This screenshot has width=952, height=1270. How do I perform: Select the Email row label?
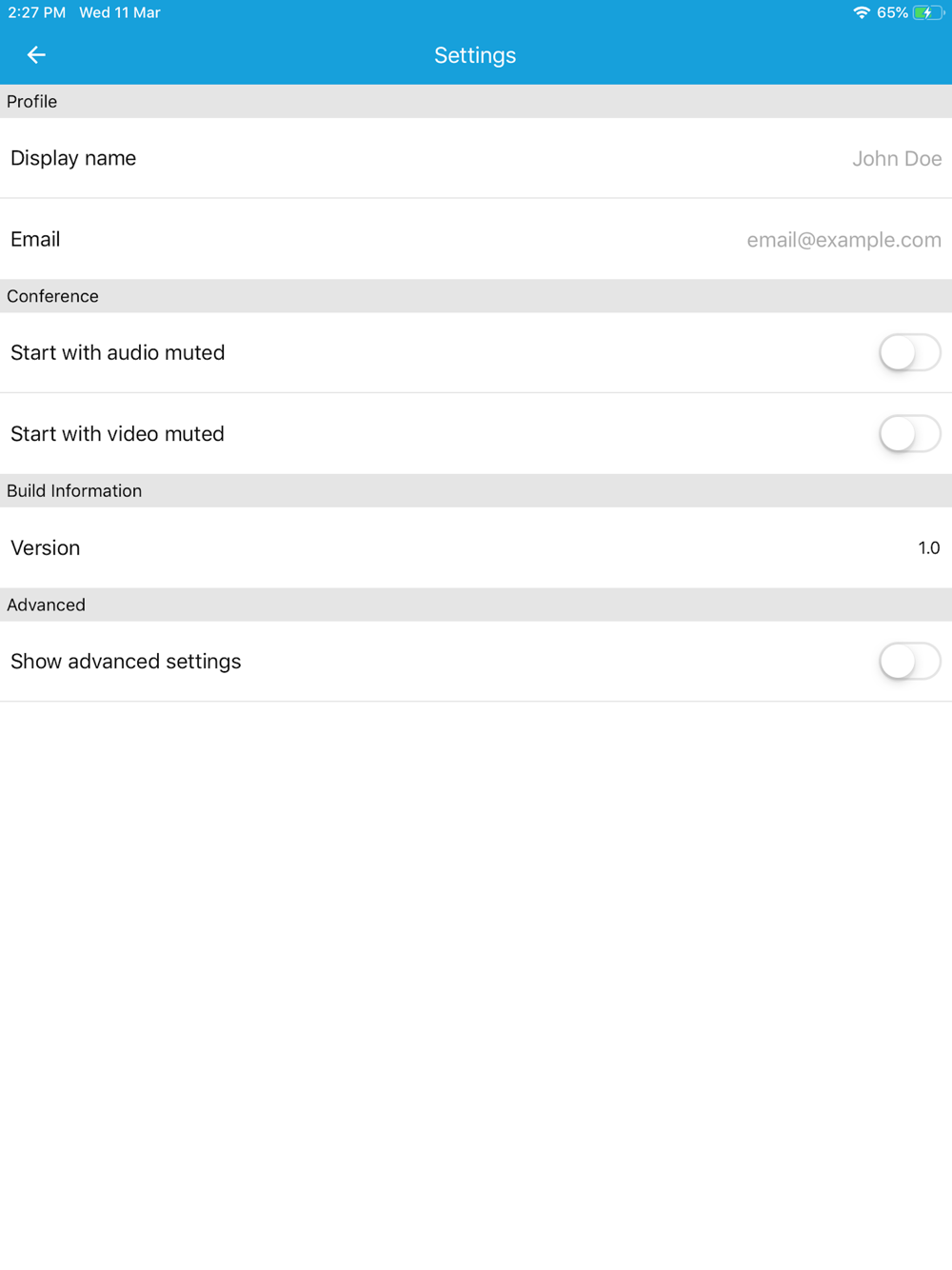click(x=35, y=239)
